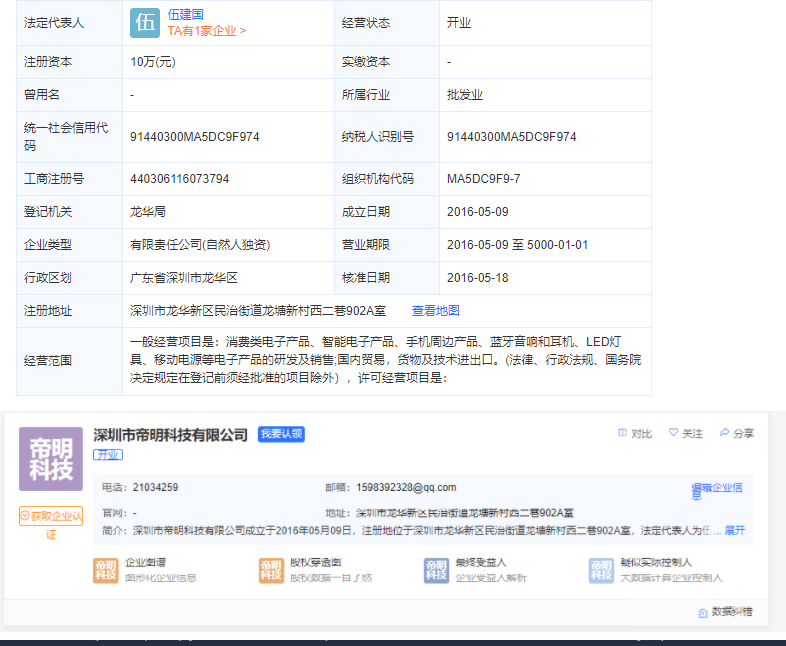Click the 开业 status tag under company name
786x646 pixels.
108,454
